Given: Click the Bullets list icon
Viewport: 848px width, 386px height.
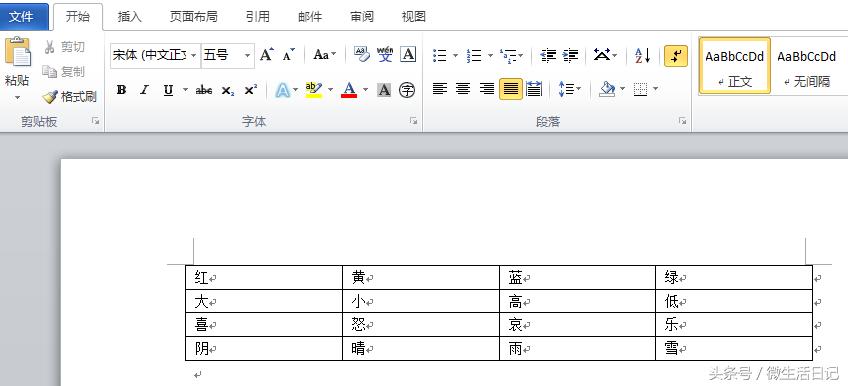Looking at the screenshot, I should click(x=440, y=55).
